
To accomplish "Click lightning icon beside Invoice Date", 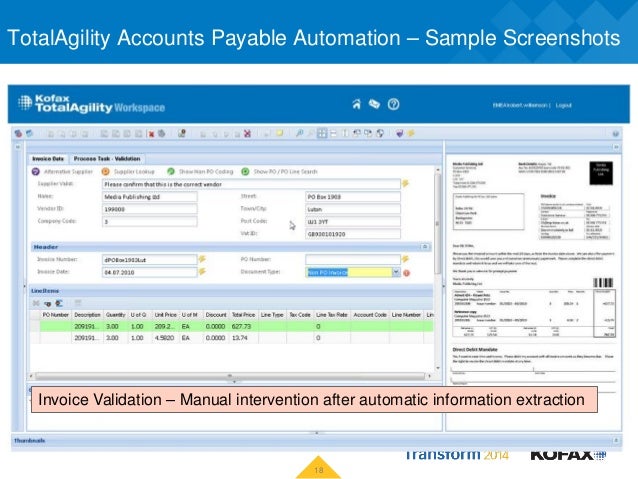I will pos(202,271).
